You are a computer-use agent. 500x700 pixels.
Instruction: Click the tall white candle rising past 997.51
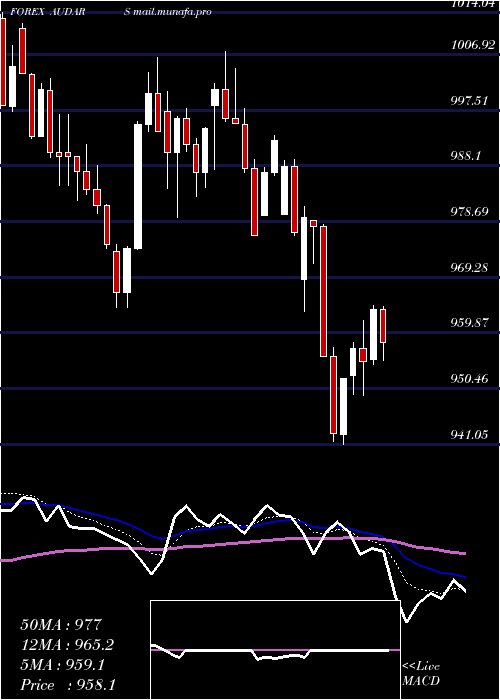(x=138, y=186)
